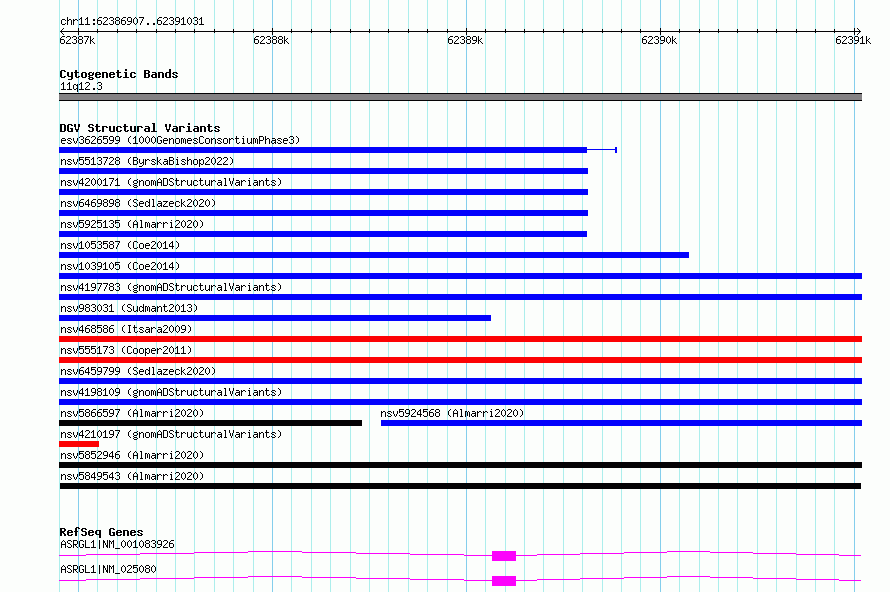Click the 62388k ruler tick label
Image resolution: width=890 pixels, height=592 pixels.
tap(271, 40)
